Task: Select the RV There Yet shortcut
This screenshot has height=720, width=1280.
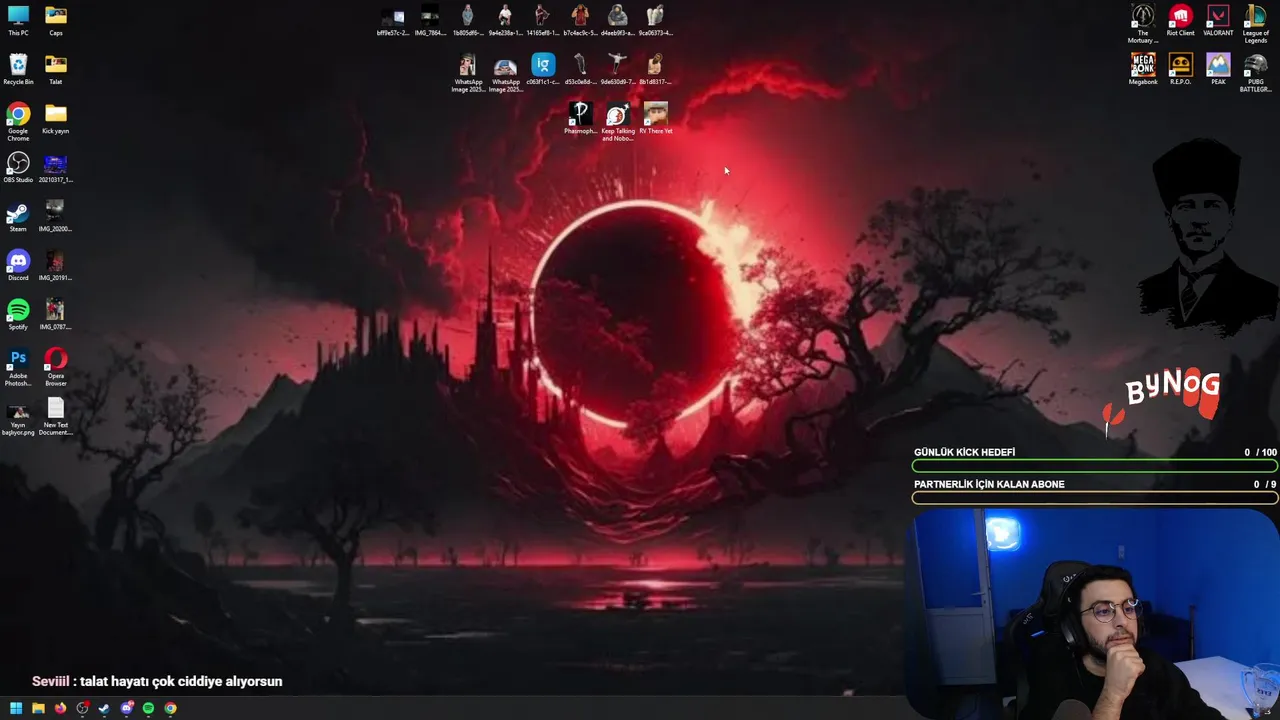Action: pyautogui.click(x=656, y=119)
